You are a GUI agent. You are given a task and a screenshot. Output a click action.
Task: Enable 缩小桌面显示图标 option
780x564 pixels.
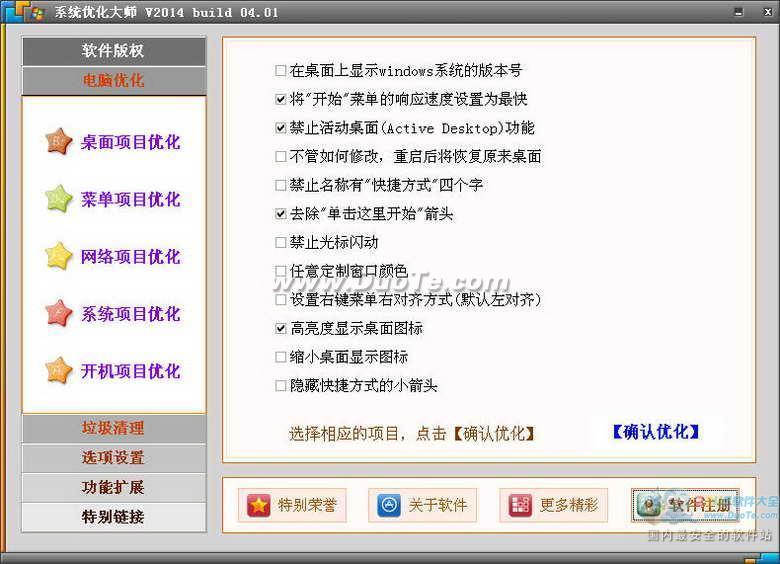click(x=281, y=357)
